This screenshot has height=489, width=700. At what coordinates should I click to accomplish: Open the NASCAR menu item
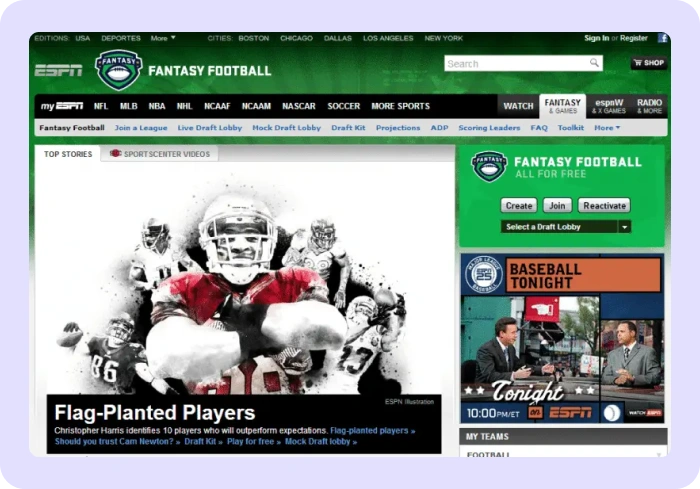(299, 106)
